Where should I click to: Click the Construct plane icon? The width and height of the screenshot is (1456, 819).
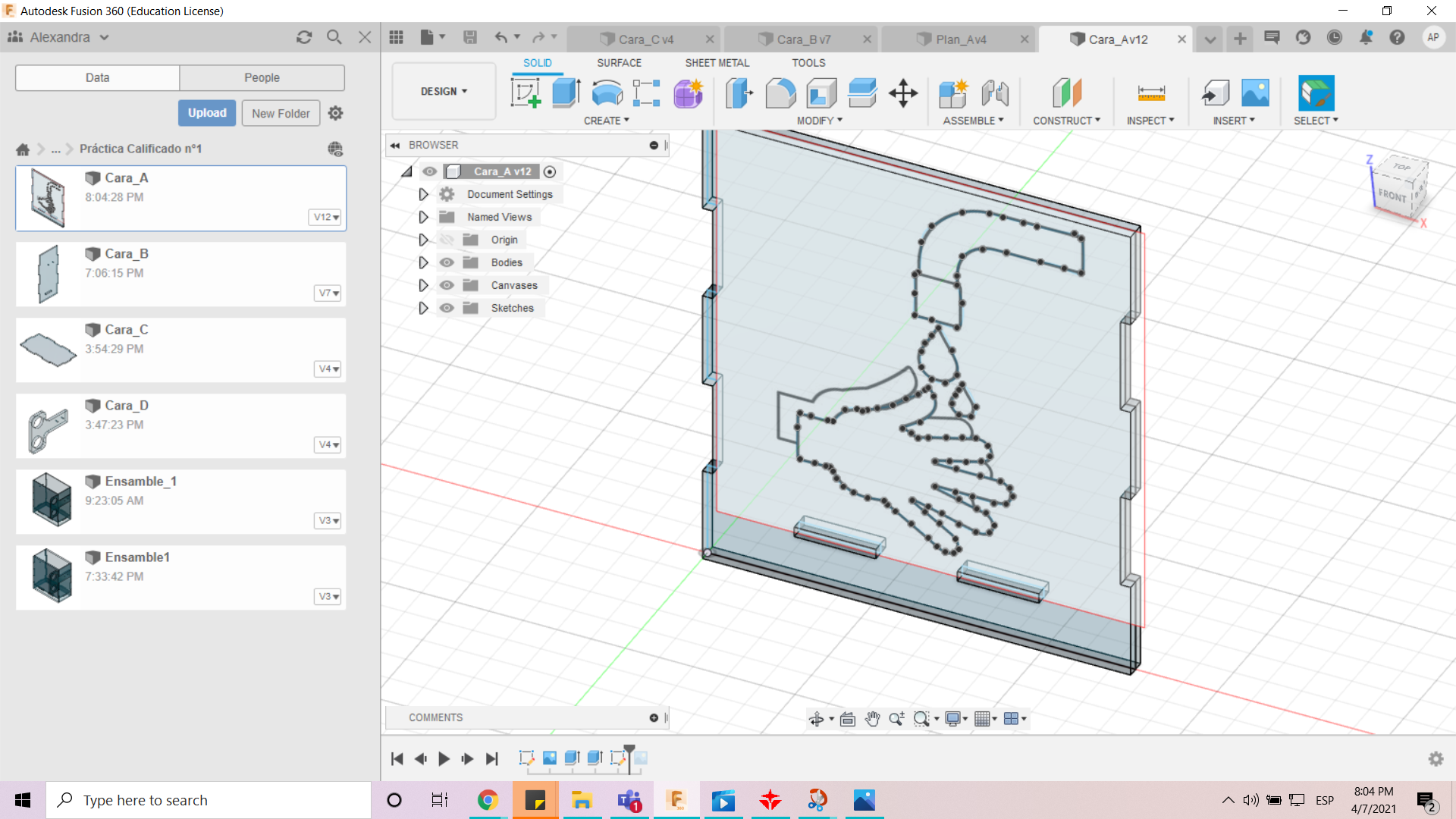click(x=1064, y=92)
